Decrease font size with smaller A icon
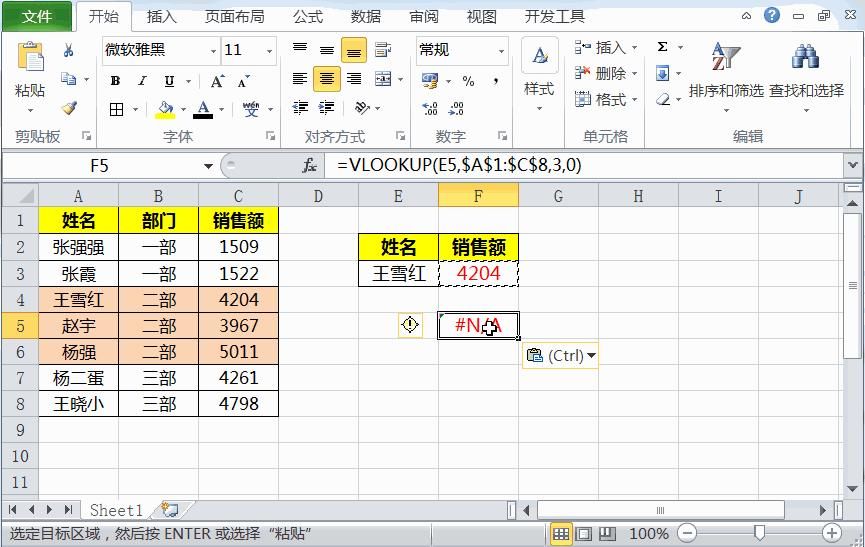865x547 pixels. click(x=243, y=82)
